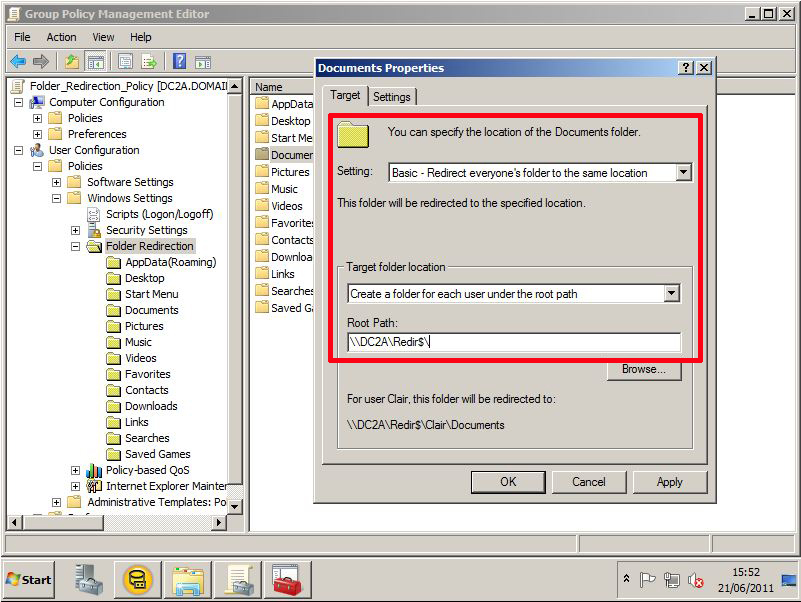Expand the Software Settings node
Image resolution: width=801 pixels, height=602 pixels.
(x=56, y=182)
